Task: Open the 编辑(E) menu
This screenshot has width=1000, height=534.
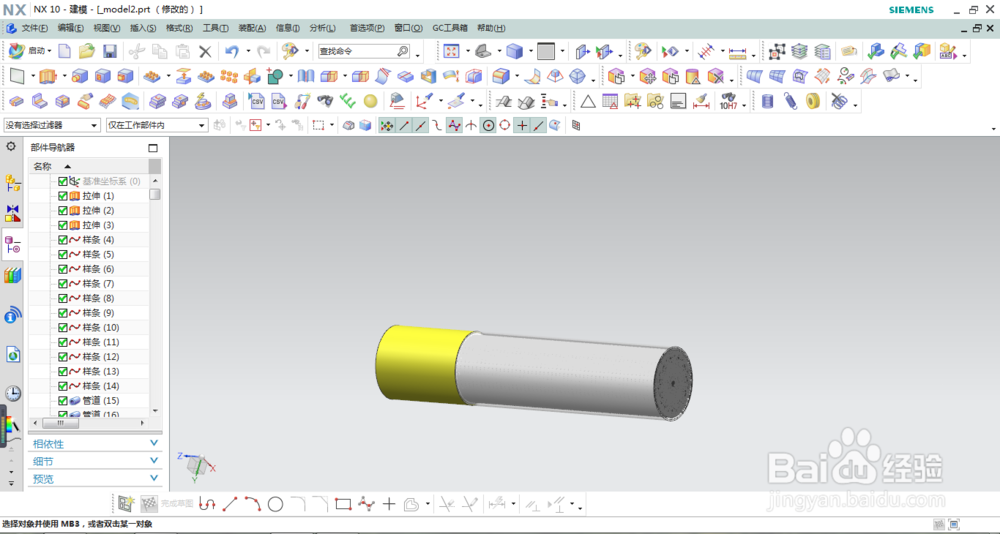Action: [x=70, y=28]
